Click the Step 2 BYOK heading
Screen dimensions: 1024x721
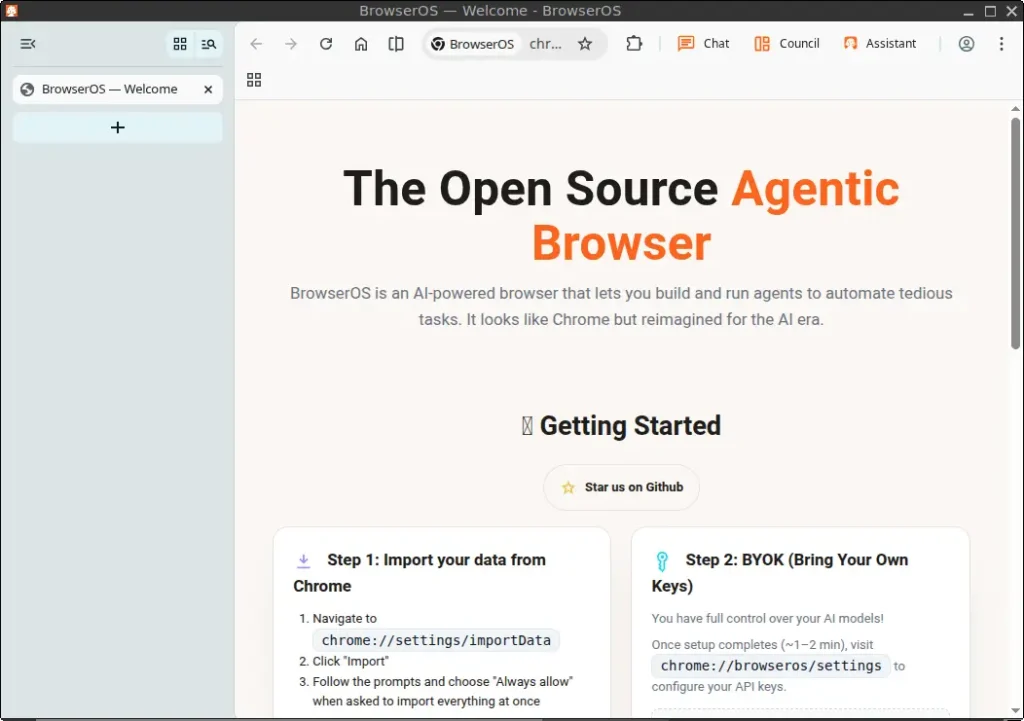pos(780,573)
